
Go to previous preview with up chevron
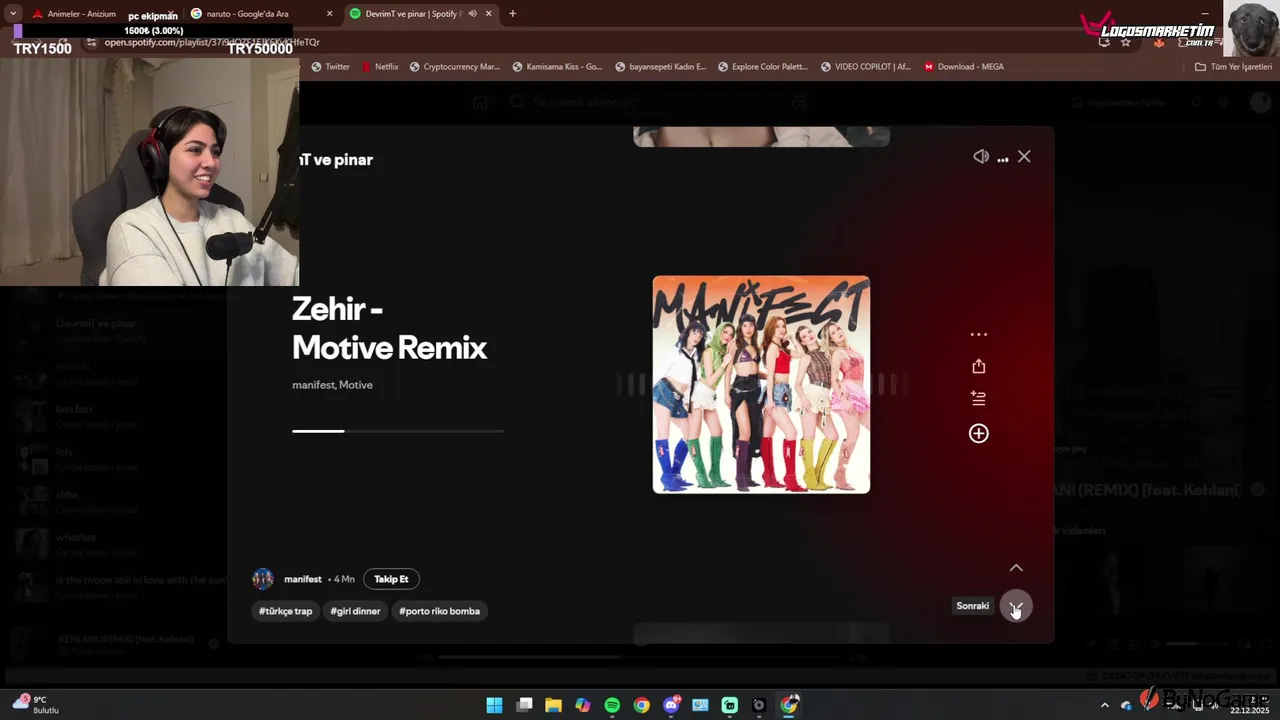tap(1016, 567)
